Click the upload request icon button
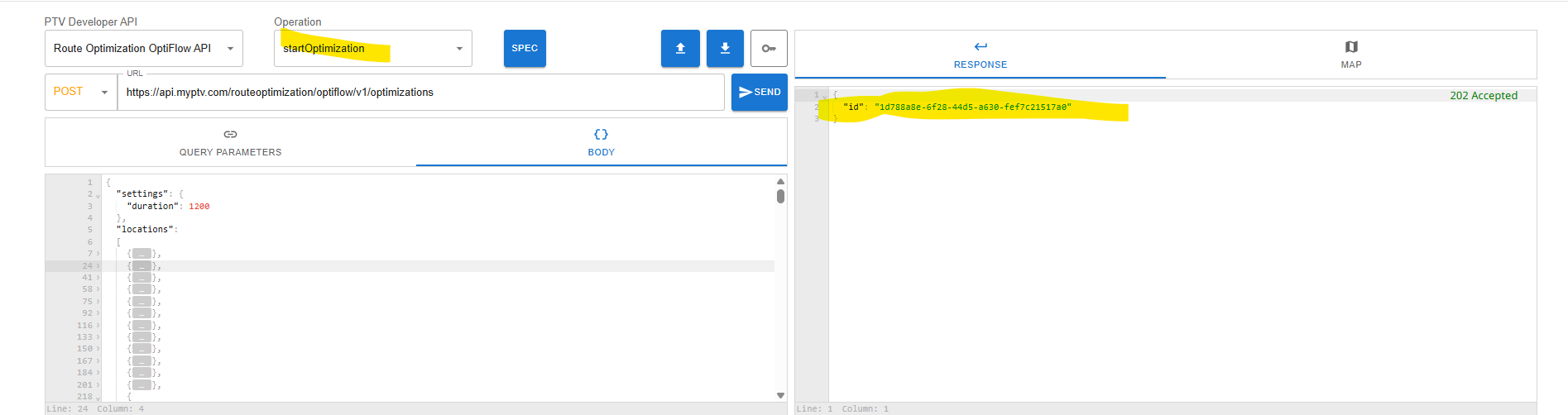The height and width of the screenshot is (415, 1568). (x=680, y=49)
